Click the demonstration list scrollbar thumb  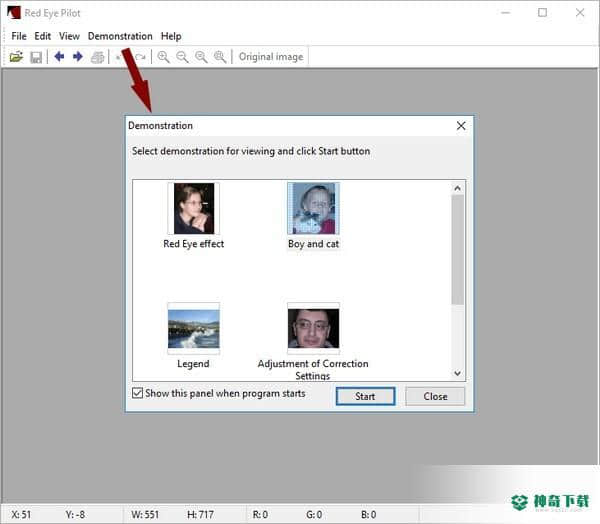(457, 250)
